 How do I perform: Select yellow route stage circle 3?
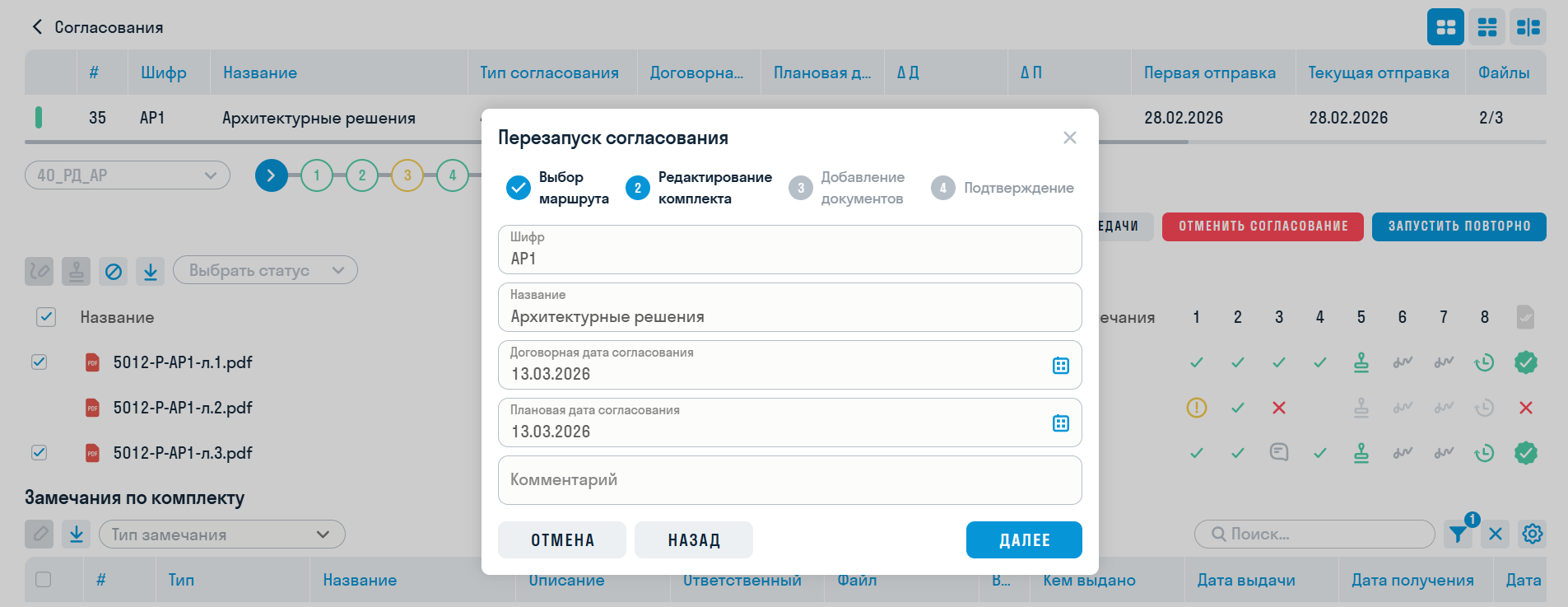click(407, 175)
